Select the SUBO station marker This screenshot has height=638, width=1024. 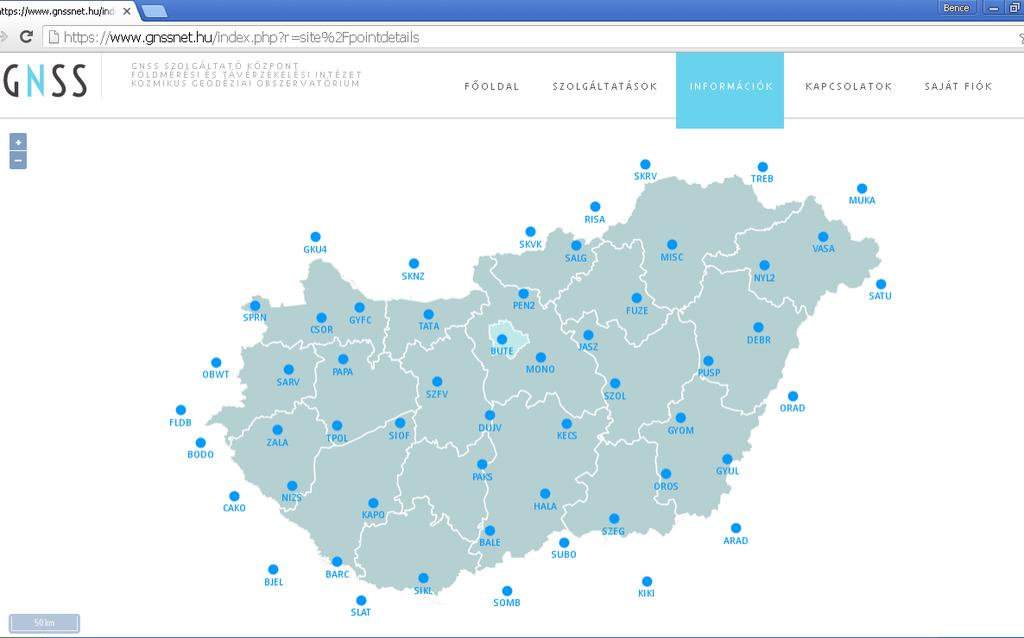click(x=564, y=543)
